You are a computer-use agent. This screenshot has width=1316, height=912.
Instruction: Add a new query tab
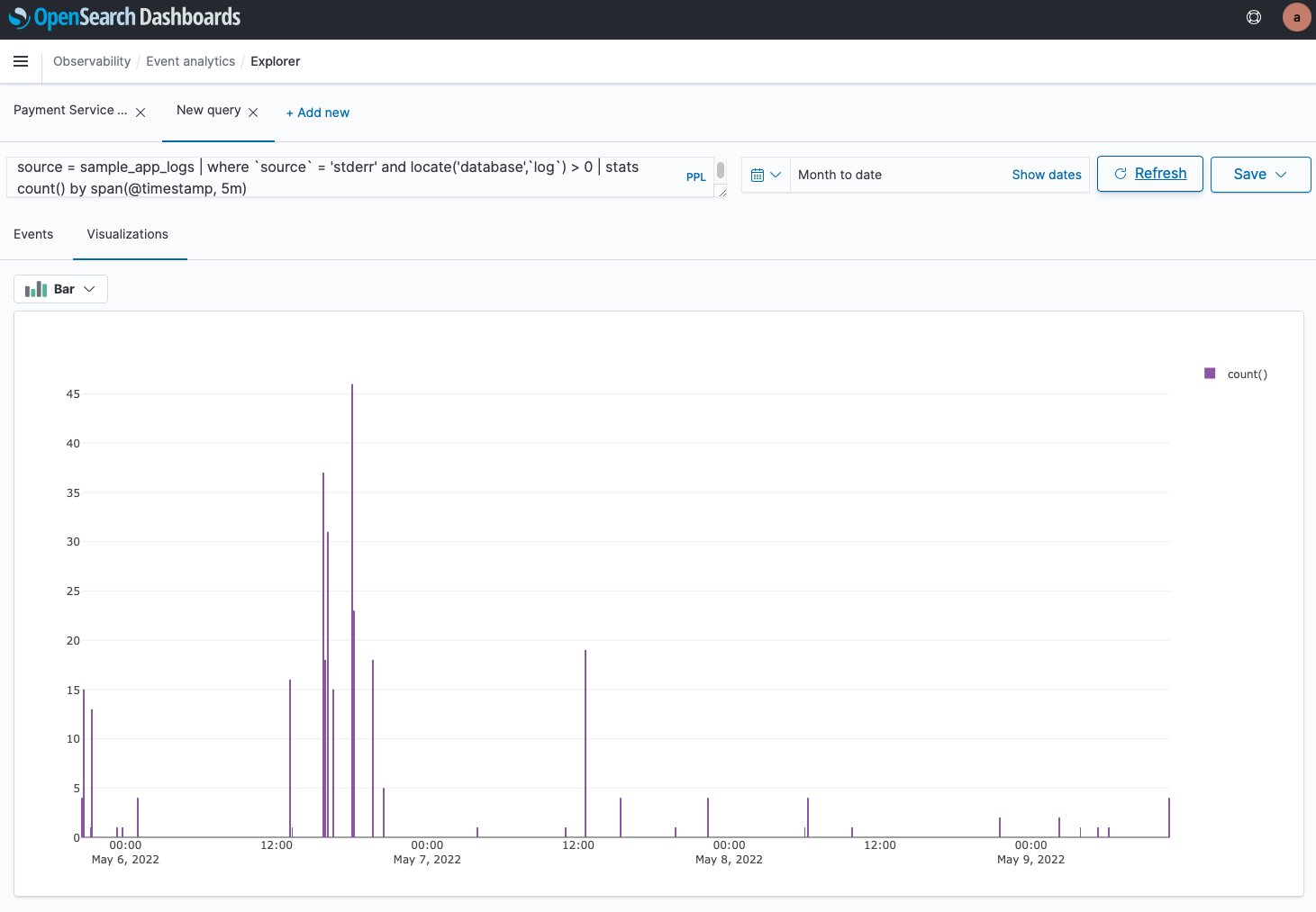pos(317,113)
